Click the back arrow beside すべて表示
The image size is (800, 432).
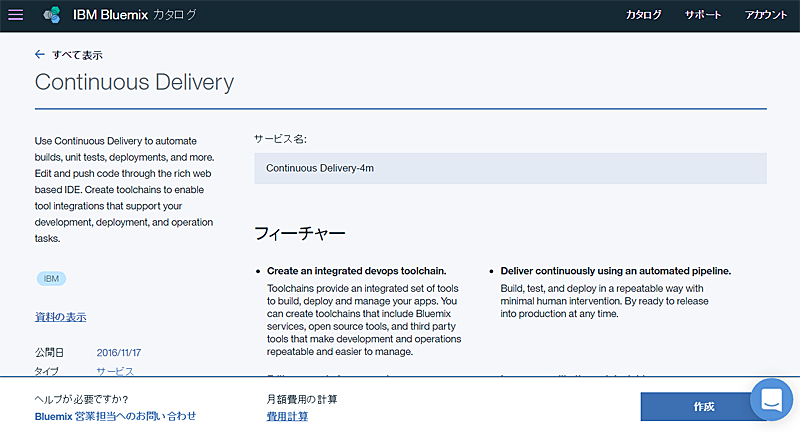pos(40,54)
